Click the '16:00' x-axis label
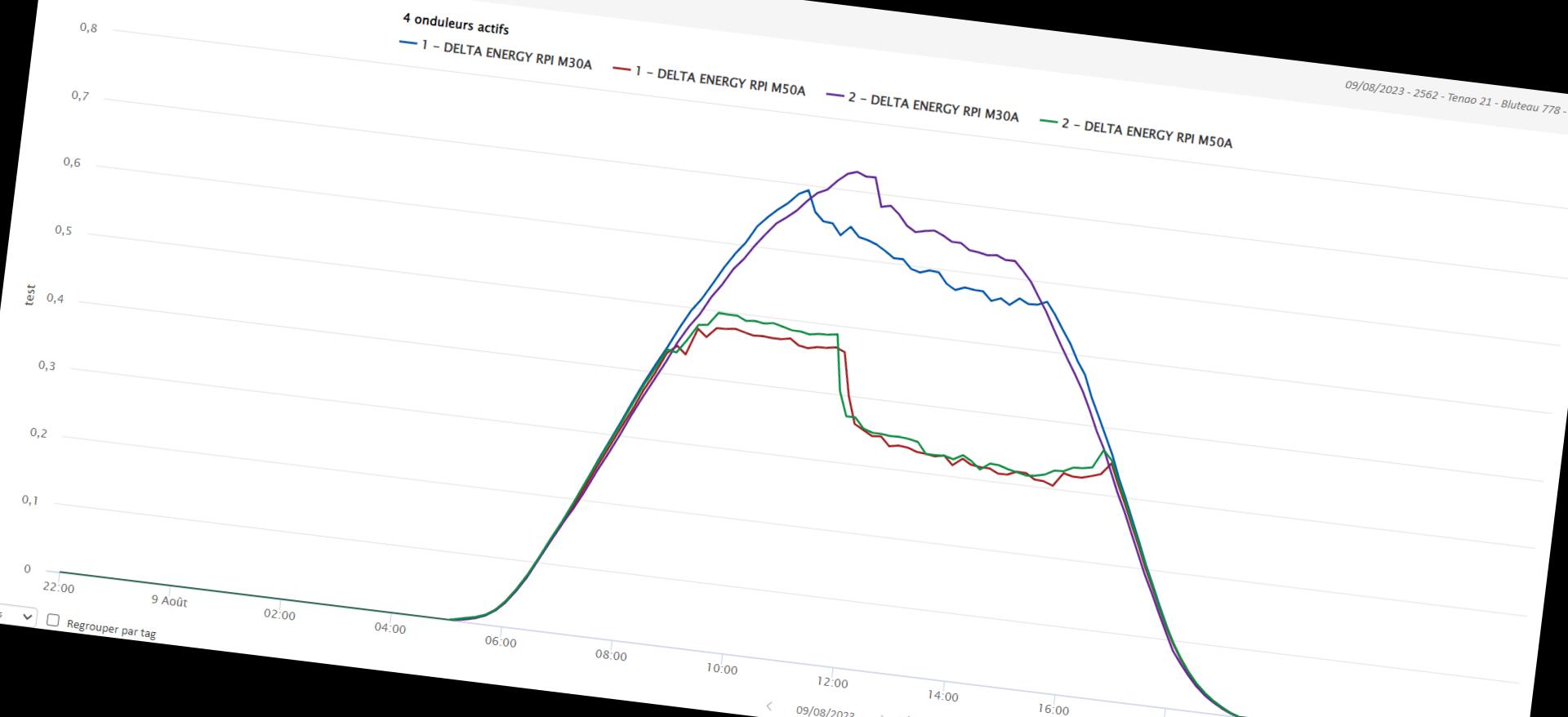Screen dimensions: 1568x717 click(1053, 709)
